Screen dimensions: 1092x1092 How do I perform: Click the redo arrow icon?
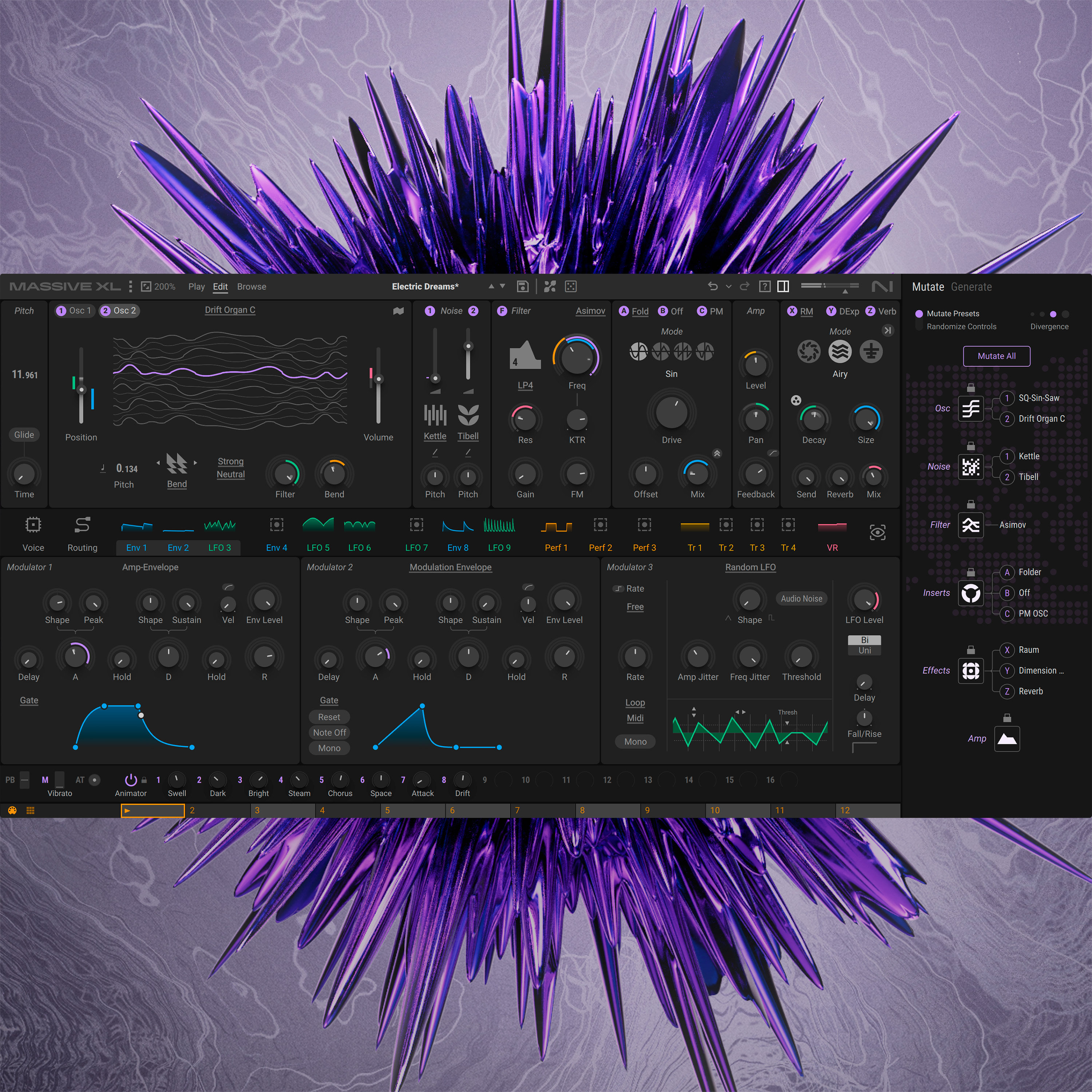[744, 286]
